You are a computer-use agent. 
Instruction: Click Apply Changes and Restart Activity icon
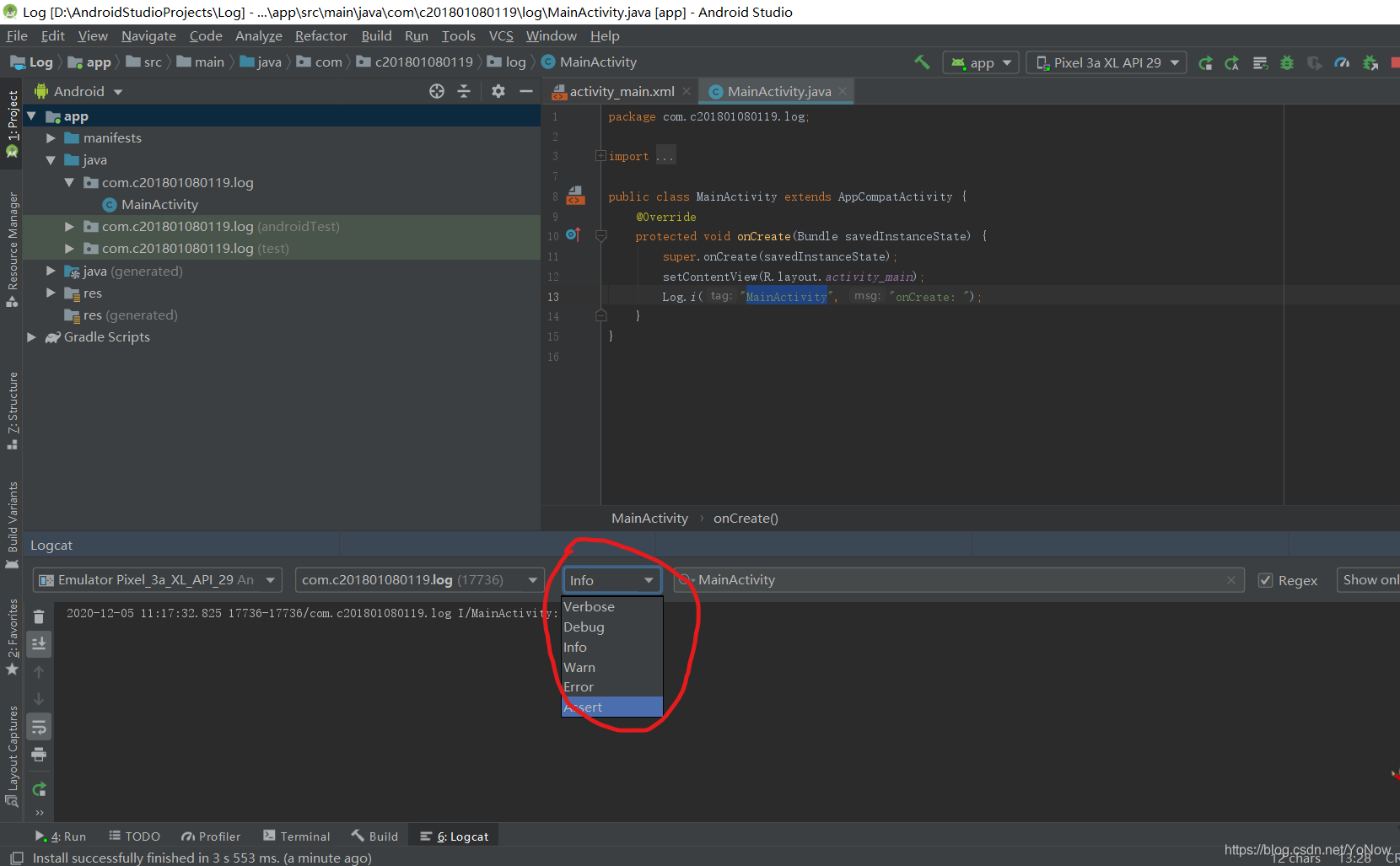(1205, 63)
